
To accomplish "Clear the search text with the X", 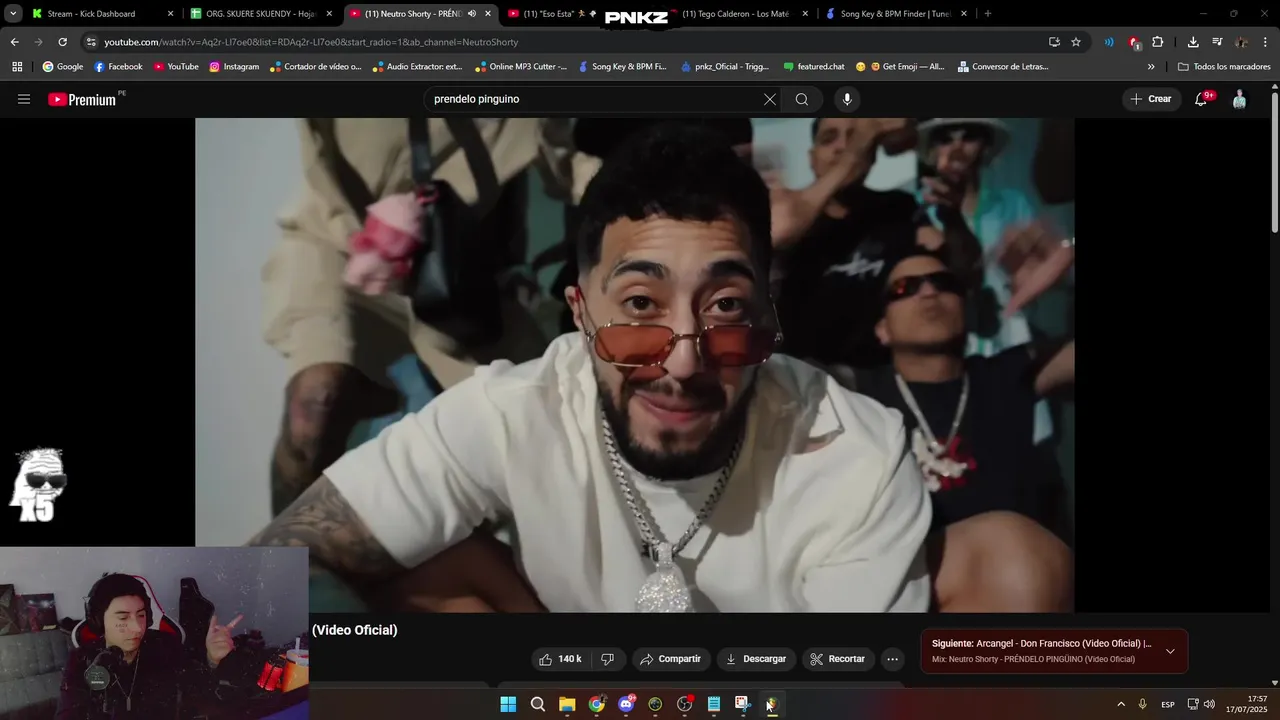I will coord(769,99).
